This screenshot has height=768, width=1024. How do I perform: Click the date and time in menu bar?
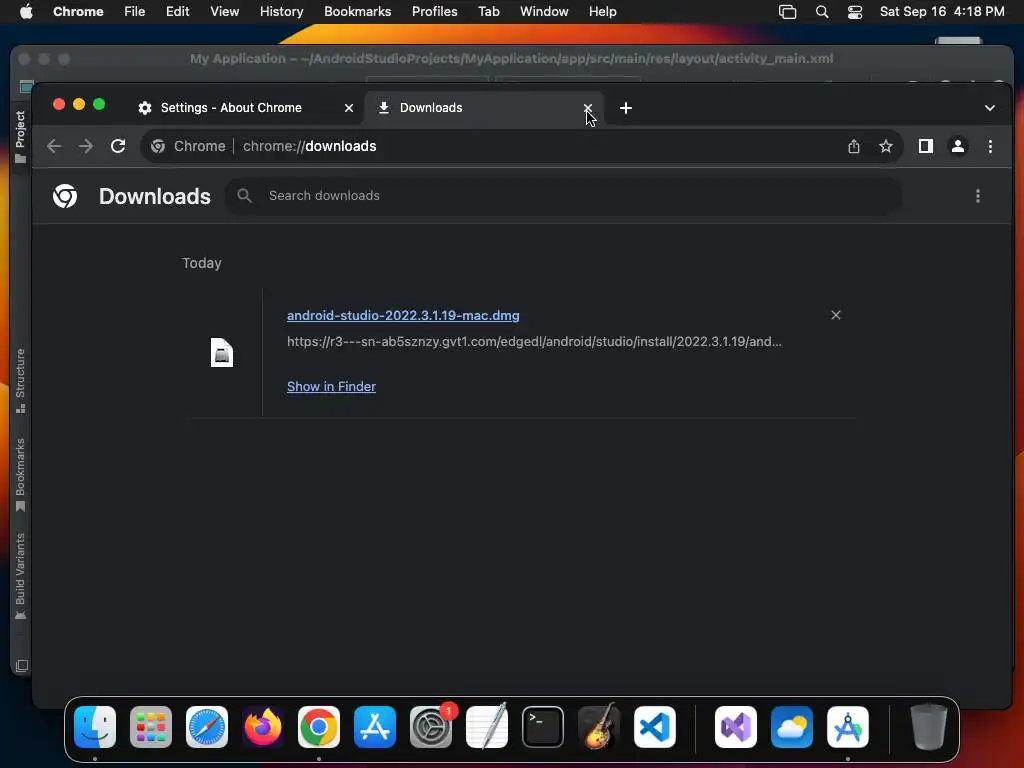(x=942, y=12)
